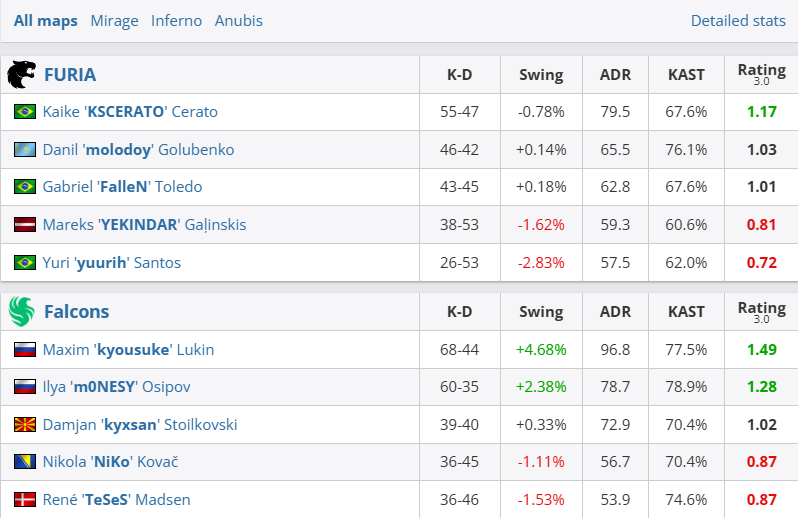798x518 pixels.
Task: Show stats for the Anubis tab
Action: (239, 20)
